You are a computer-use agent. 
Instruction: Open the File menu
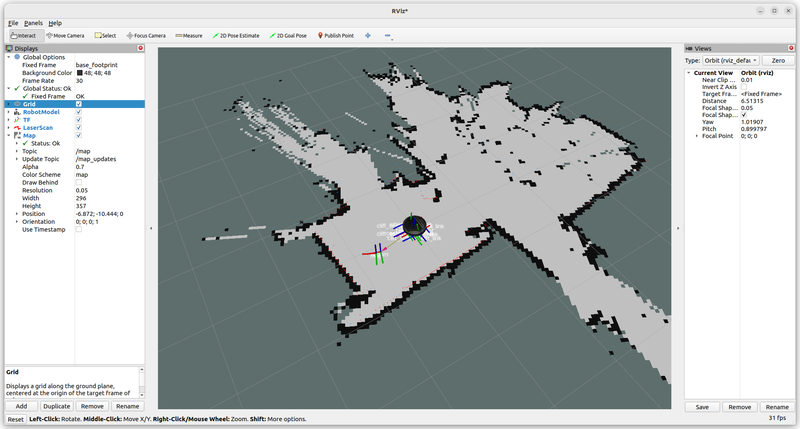tap(13, 22)
